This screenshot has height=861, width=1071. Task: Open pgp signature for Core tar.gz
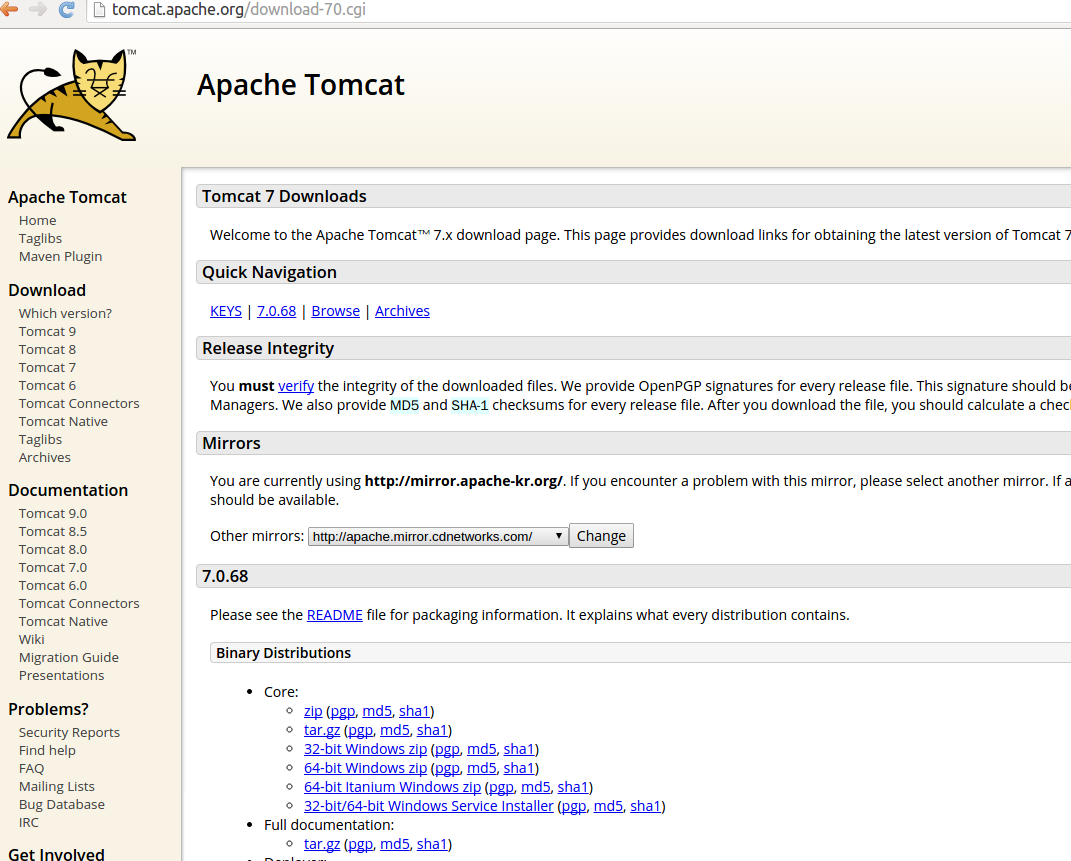click(x=361, y=731)
